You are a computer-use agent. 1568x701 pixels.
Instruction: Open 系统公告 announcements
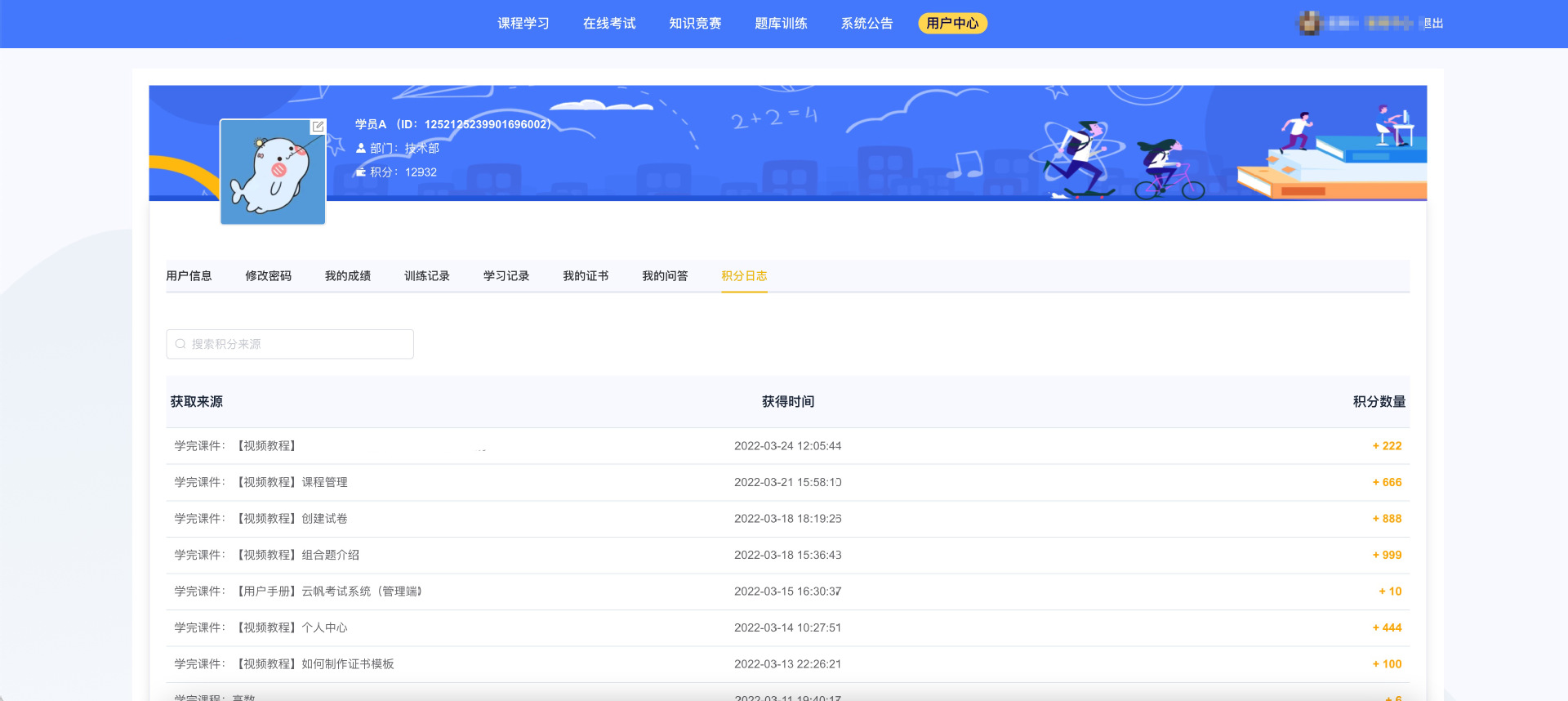click(x=866, y=24)
